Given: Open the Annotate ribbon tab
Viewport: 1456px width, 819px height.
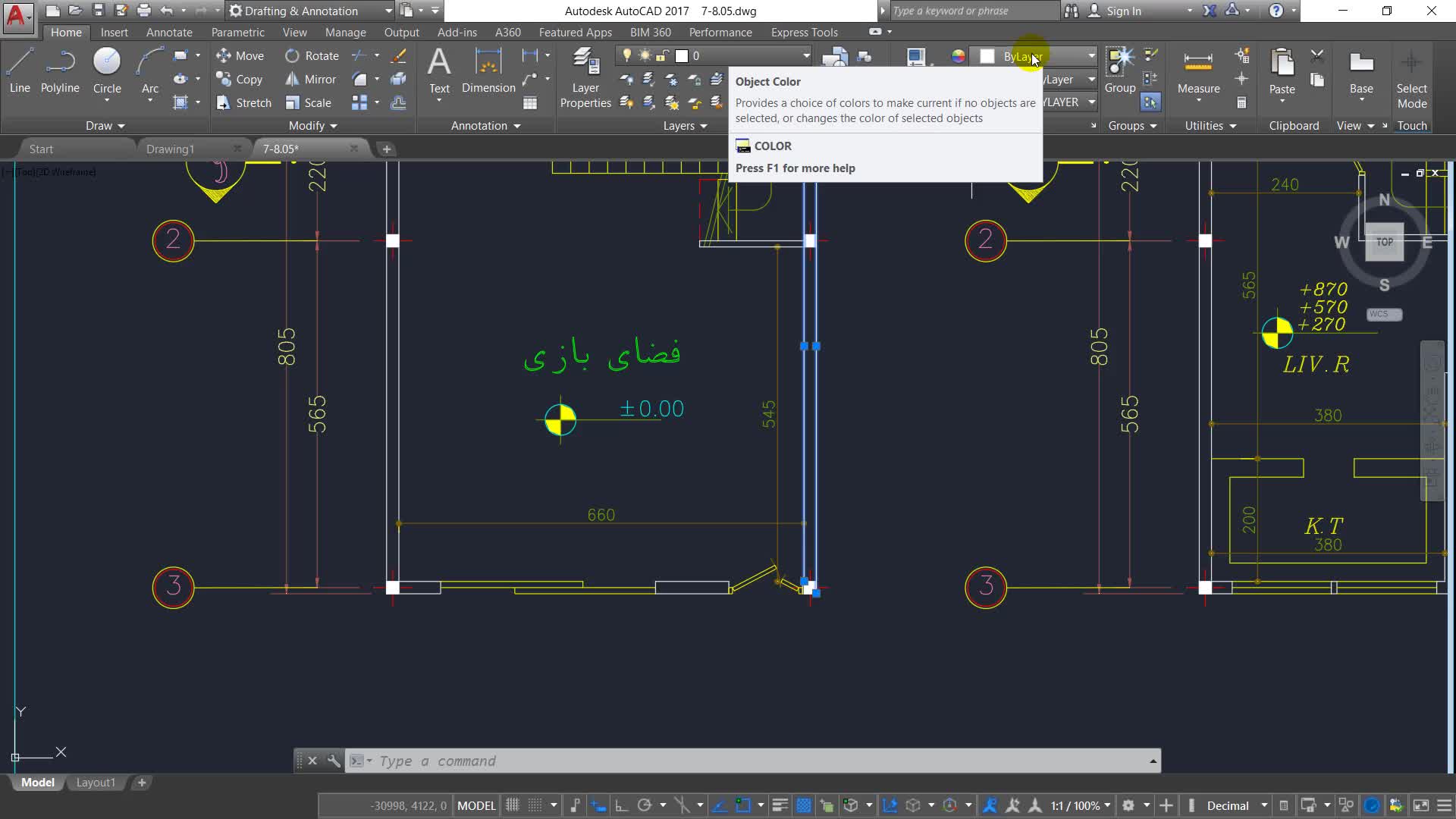Looking at the screenshot, I should [168, 32].
